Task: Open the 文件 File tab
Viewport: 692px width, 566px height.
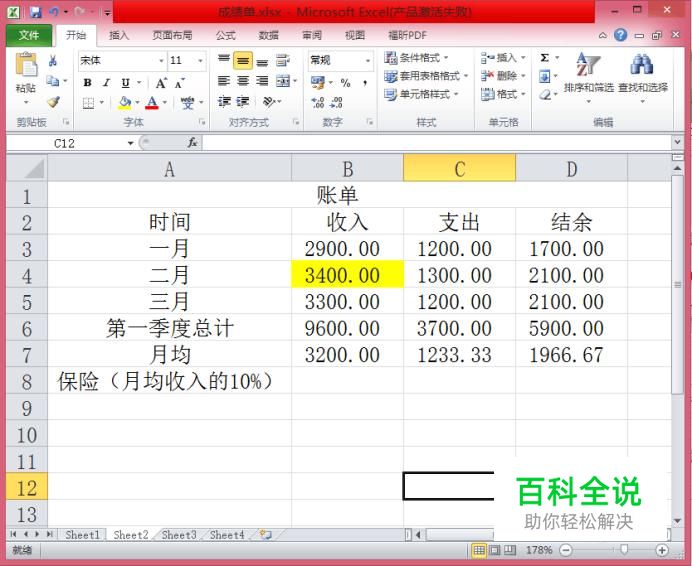Action: click(x=29, y=35)
